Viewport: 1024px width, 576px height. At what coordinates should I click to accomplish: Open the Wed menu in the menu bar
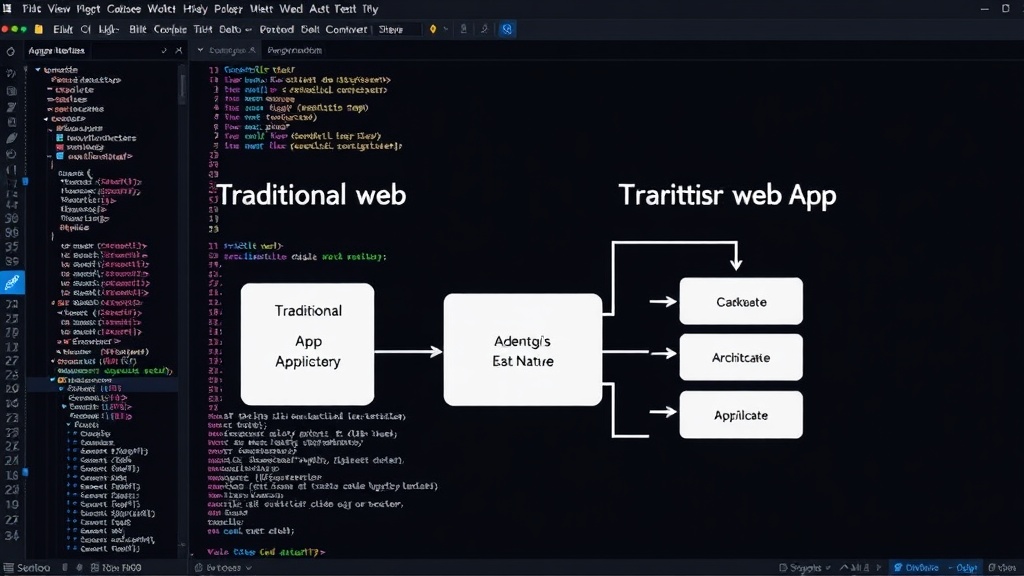tap(291, 9)
